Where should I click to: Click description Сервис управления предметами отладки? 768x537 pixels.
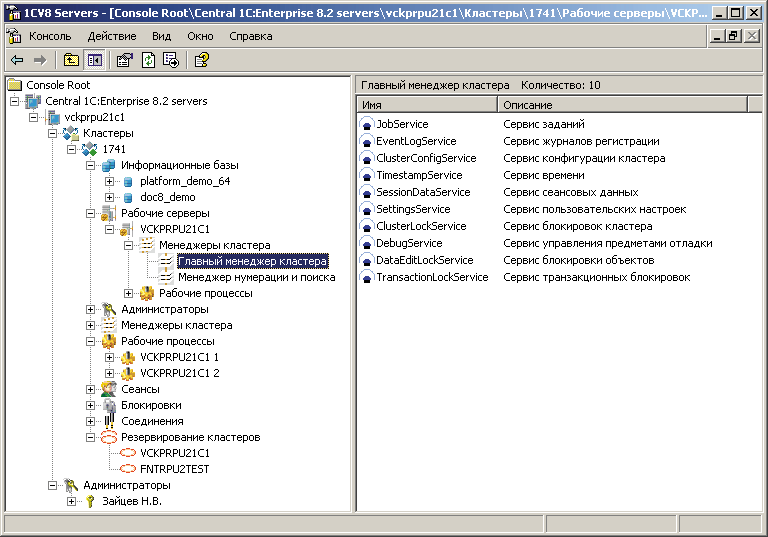point(607,244)
